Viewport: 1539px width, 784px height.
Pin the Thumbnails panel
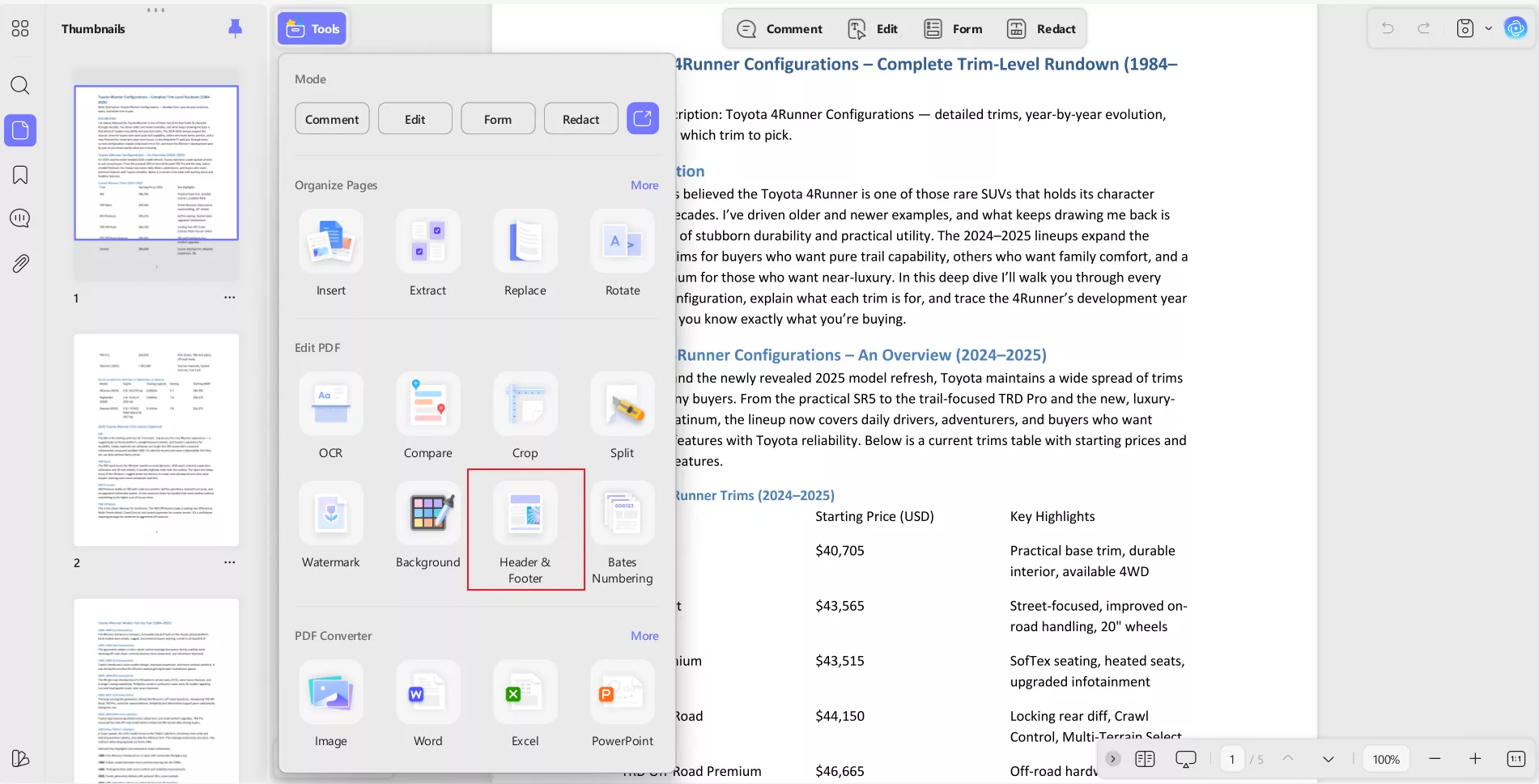(x=235, y=28)
